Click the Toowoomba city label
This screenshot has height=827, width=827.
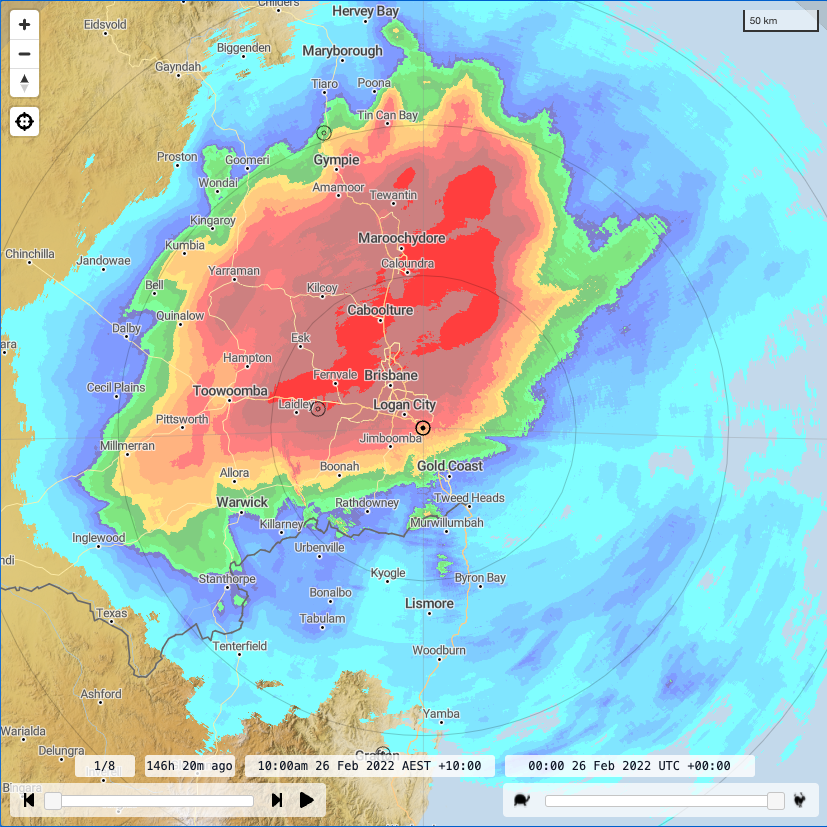230,391
